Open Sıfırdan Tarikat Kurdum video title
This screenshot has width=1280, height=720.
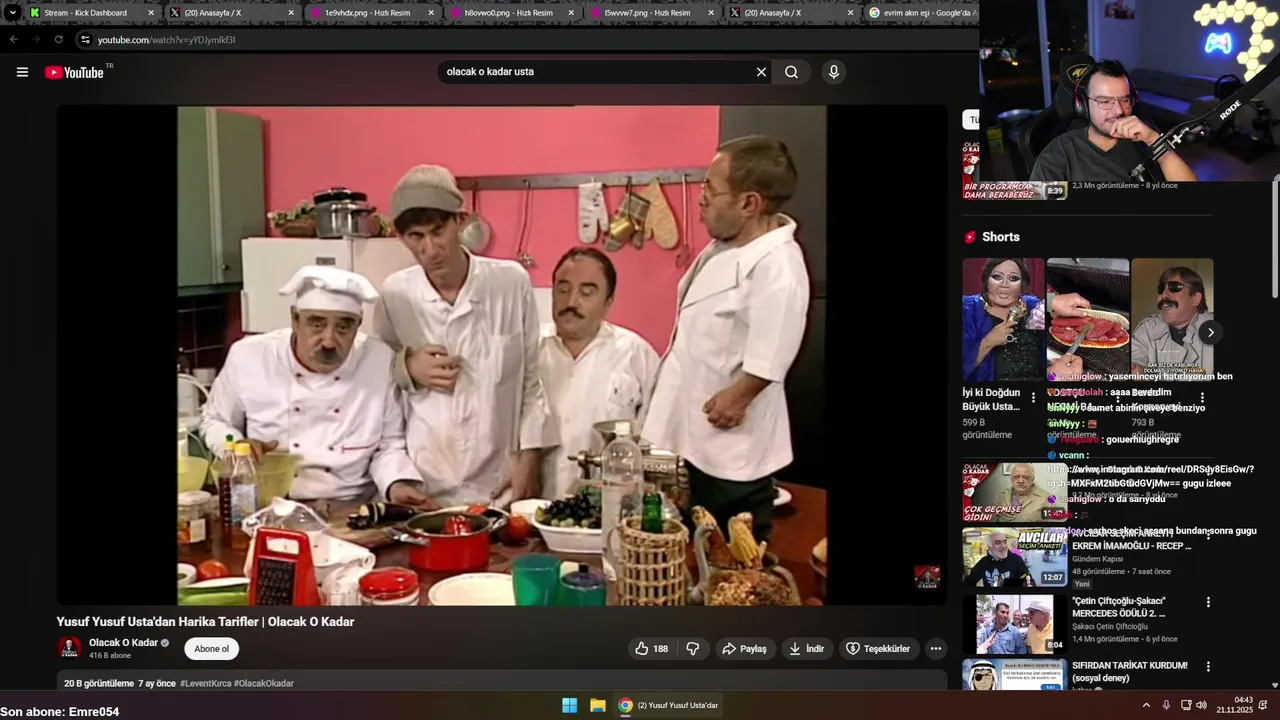point(1129,672)
